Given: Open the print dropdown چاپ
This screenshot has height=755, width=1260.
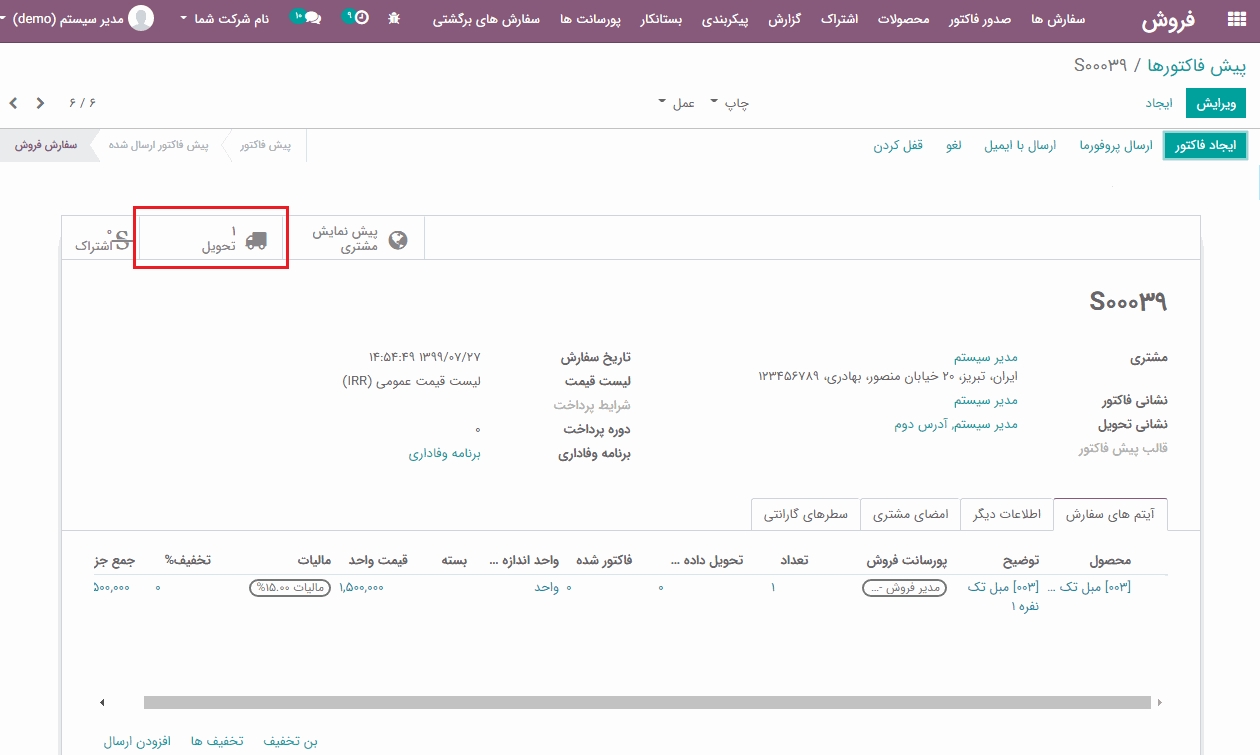Looking at the screenshot, I should point(729,103).
